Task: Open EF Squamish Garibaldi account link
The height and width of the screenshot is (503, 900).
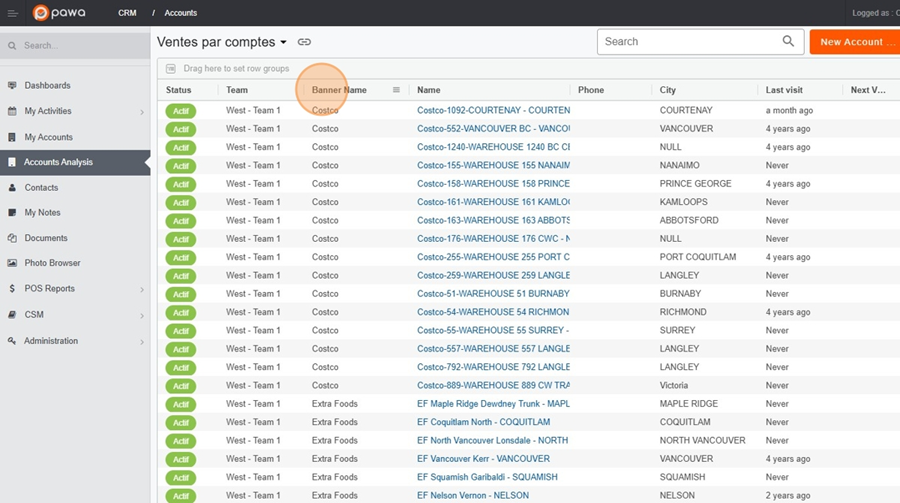Action: coord(487,477)
